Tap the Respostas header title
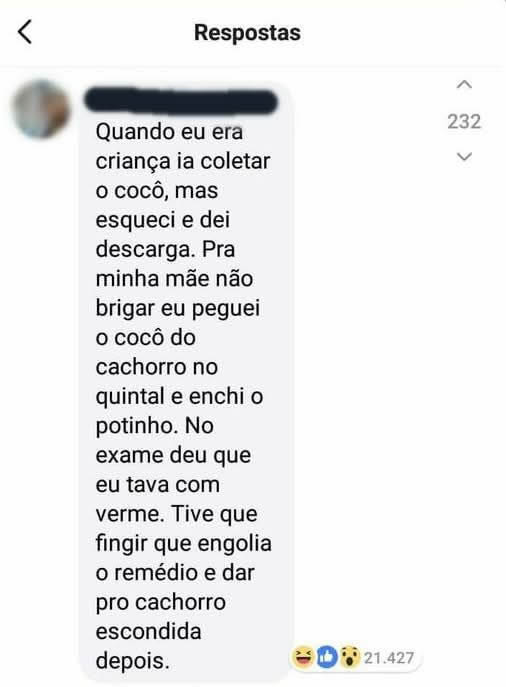Screen dimensions: 506x687 (x=247, y=32)
